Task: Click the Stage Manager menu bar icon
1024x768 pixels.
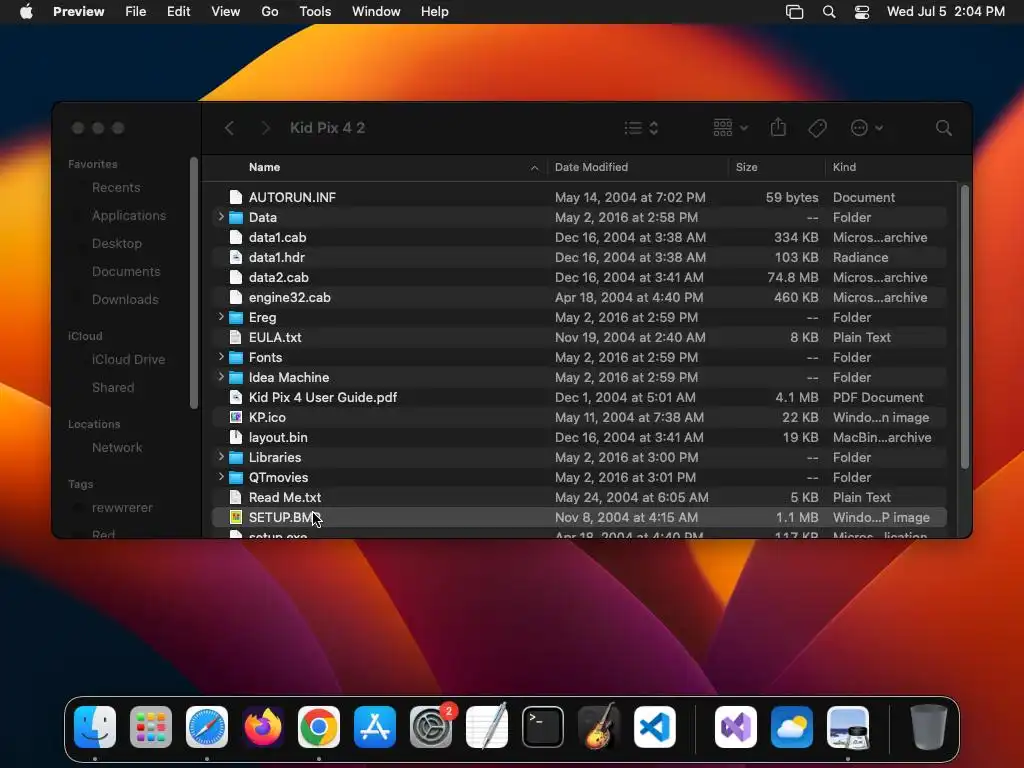Action: tap(794, 12)
